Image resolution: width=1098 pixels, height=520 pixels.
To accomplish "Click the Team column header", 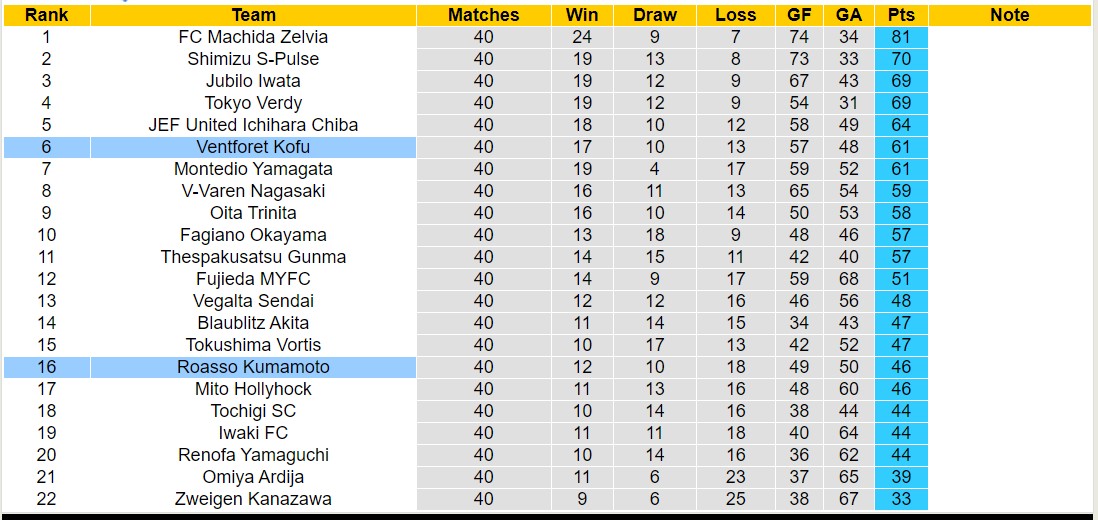I will (253, 15).
